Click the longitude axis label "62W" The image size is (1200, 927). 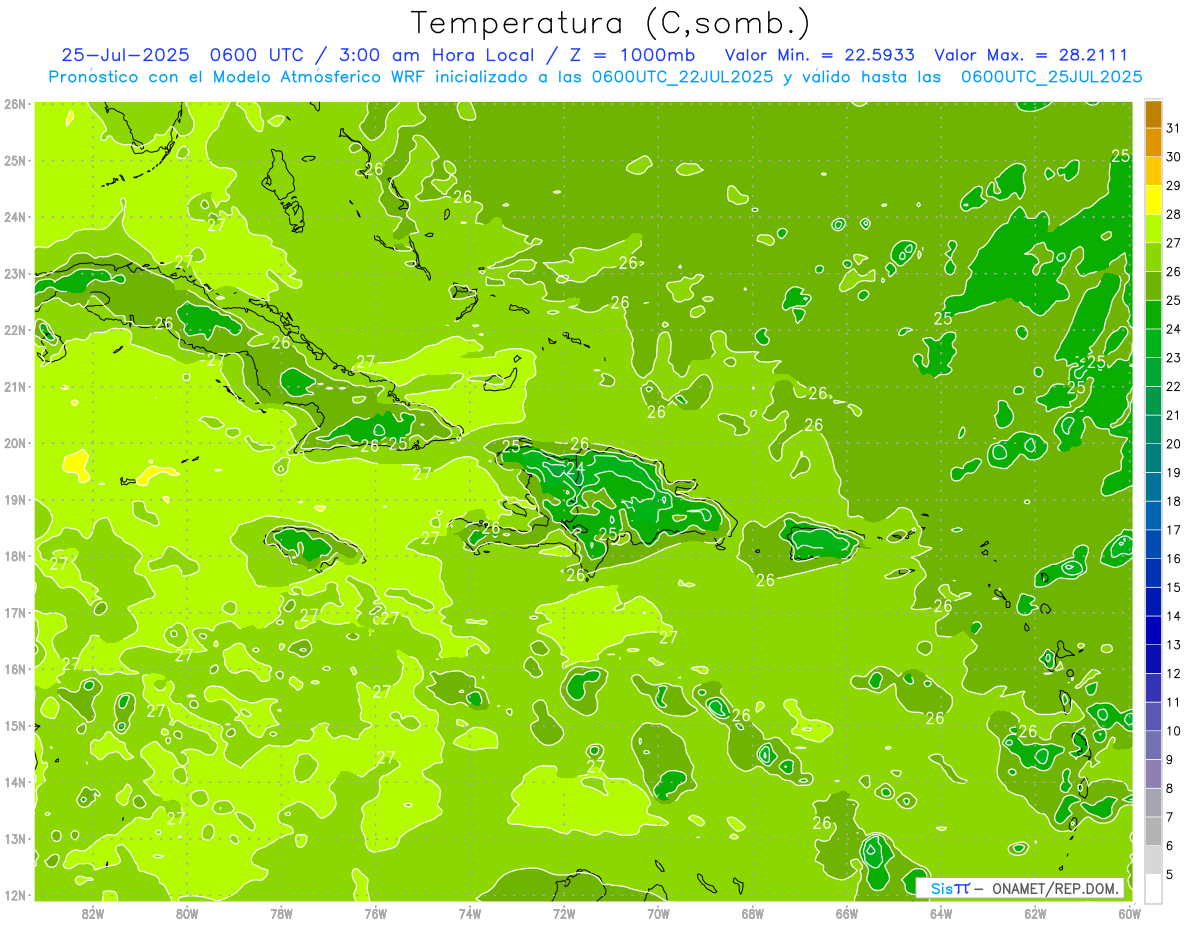pos(1035,913)
